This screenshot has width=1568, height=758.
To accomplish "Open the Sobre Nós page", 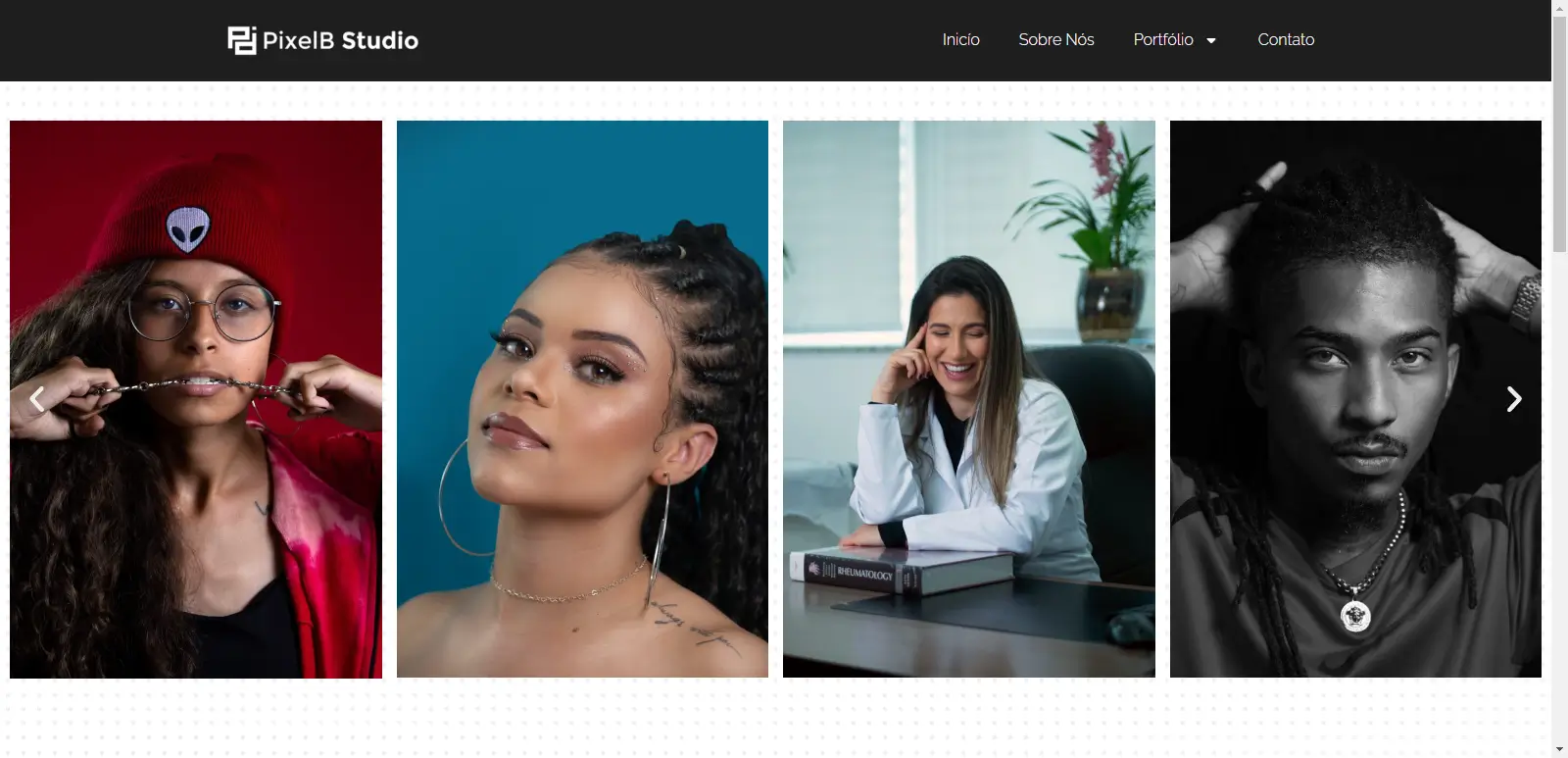I will (1055, 40).
